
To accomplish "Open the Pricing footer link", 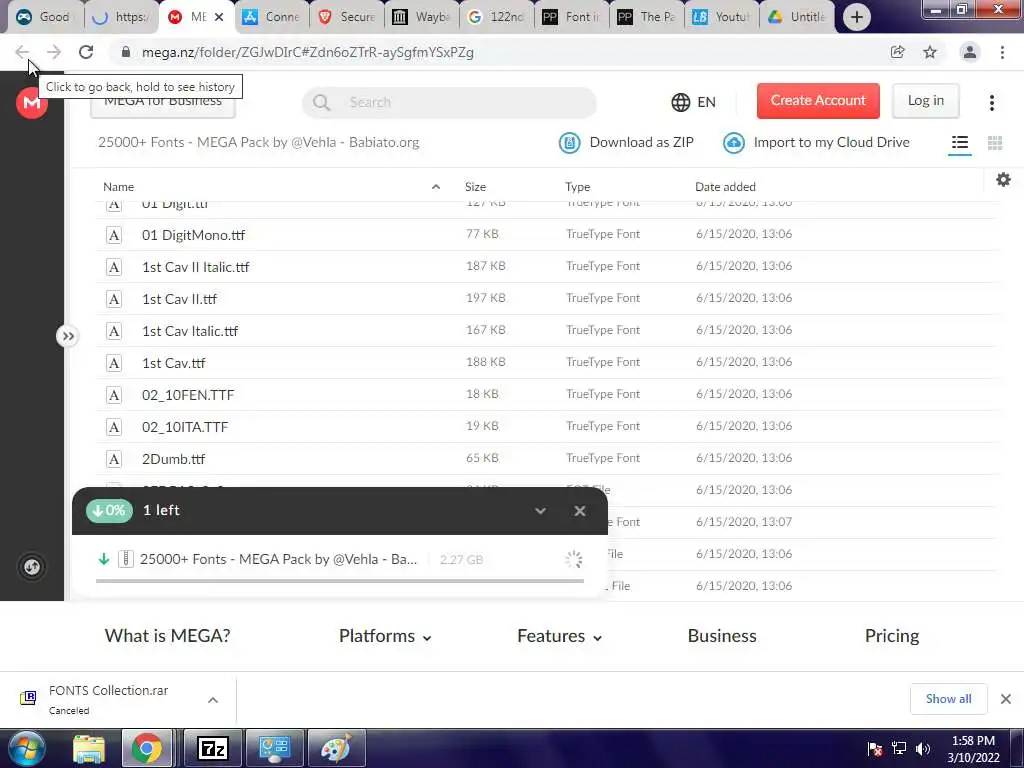I will 891,635.
